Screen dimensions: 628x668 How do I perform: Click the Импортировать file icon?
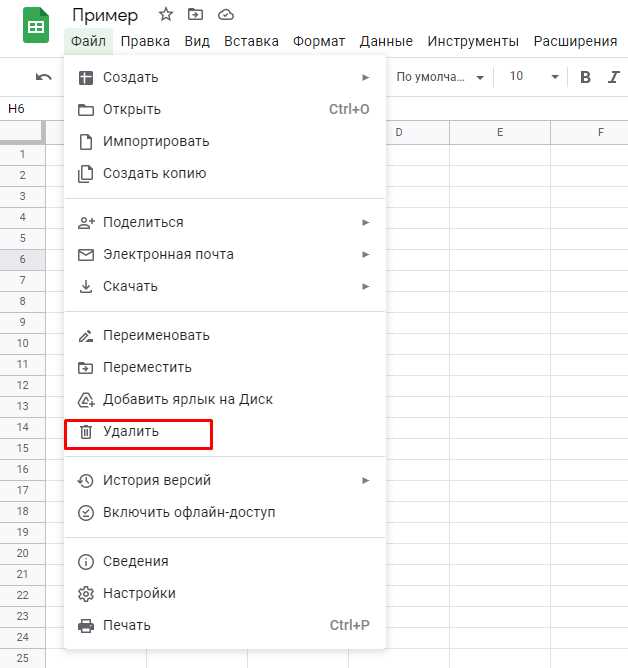click(86, 141)
